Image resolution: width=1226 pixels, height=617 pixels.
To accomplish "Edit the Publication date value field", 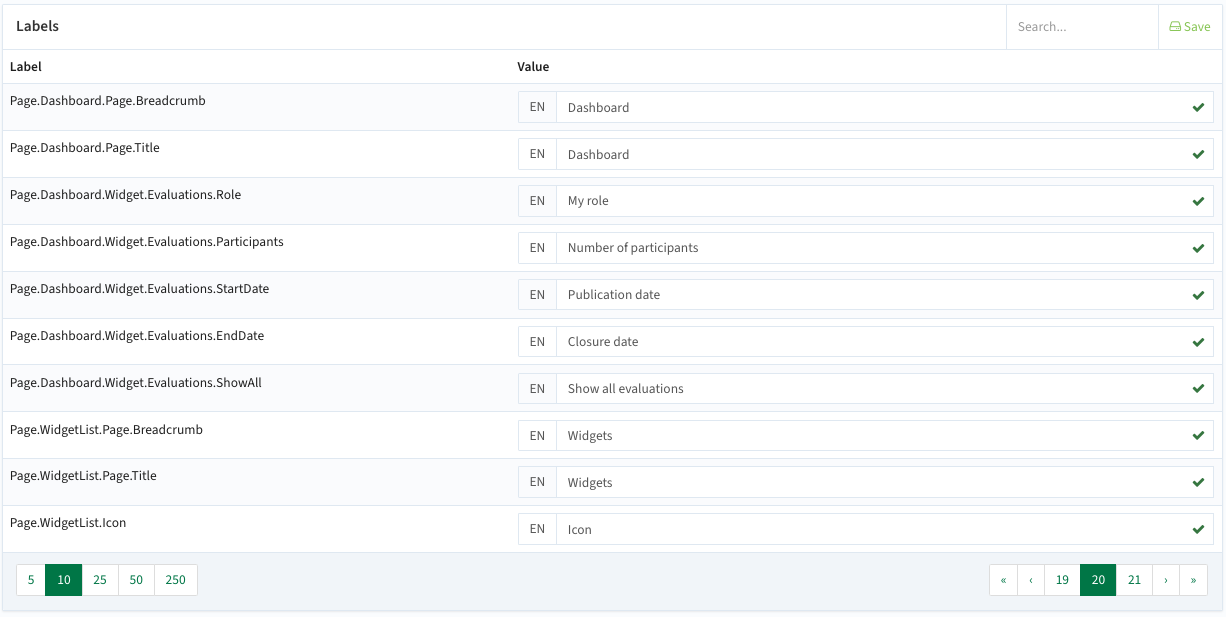I will (885, 295).
